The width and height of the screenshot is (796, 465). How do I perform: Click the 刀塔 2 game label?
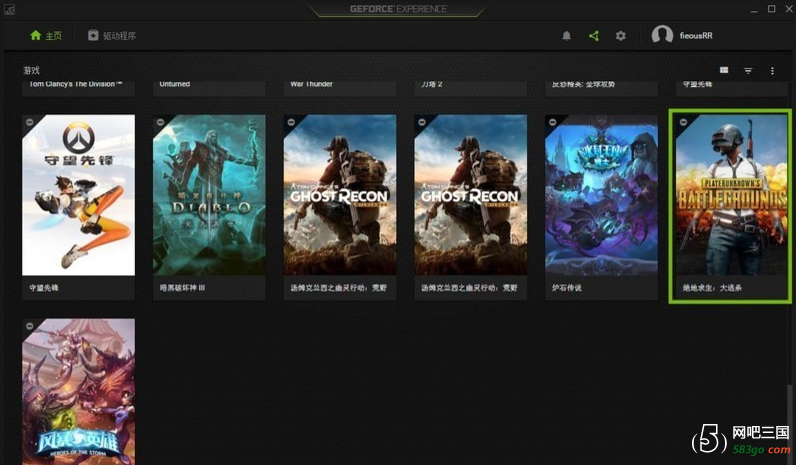coord(432,85)
